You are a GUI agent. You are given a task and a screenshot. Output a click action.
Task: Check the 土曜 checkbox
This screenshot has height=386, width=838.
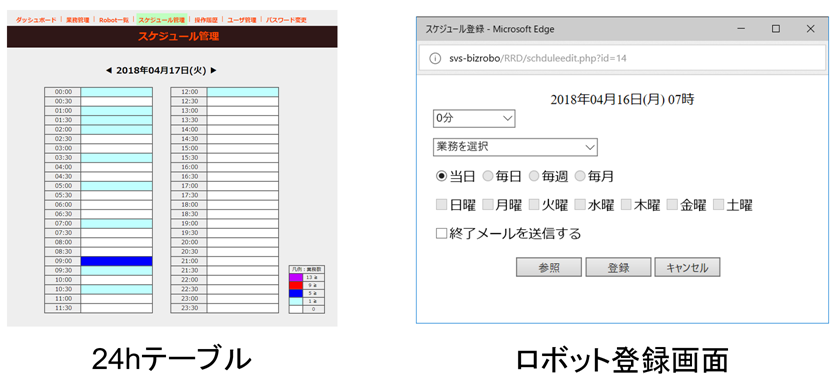click(x=718, y=205)
